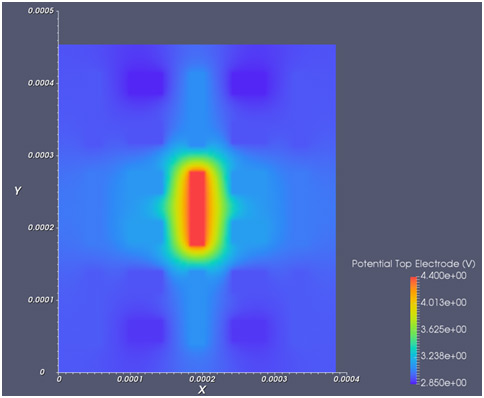The image size is (484, 398).
Task: Click the 0.0005 Y-axis tick label
Action: pos(41,11)
